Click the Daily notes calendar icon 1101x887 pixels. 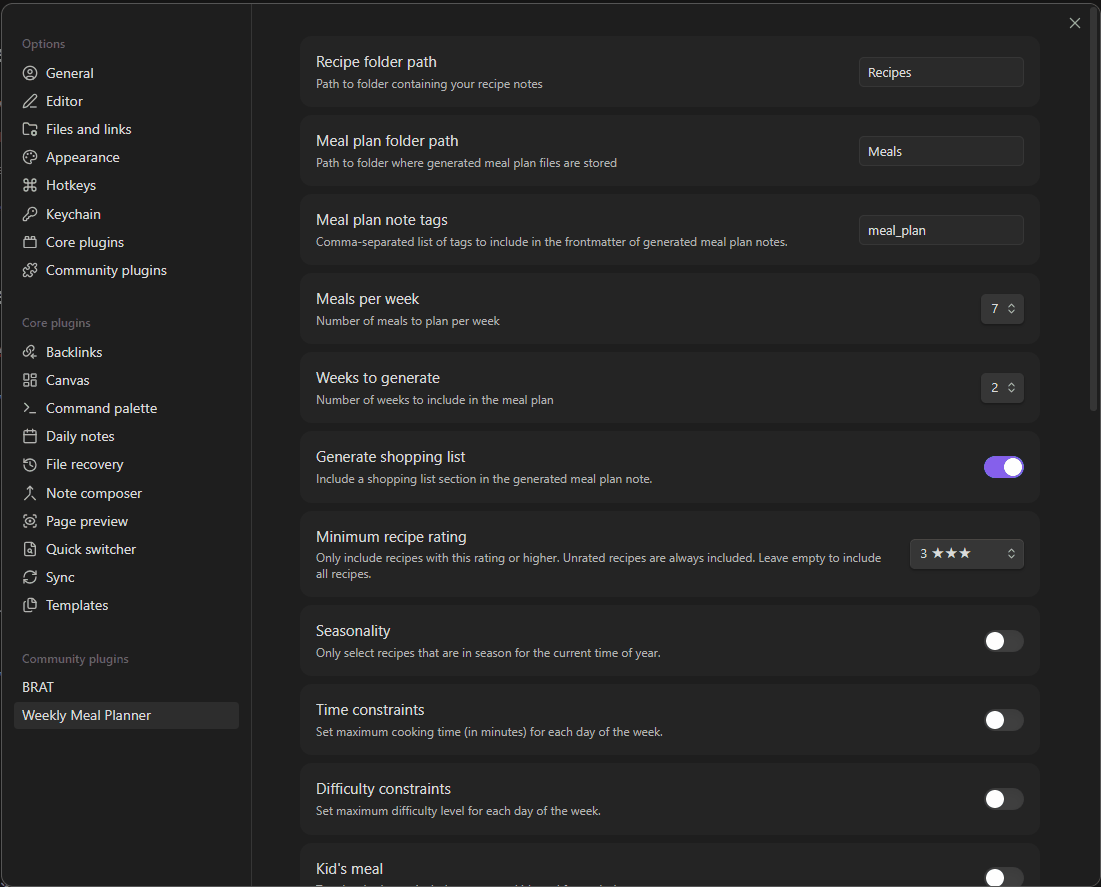(29, 436)
